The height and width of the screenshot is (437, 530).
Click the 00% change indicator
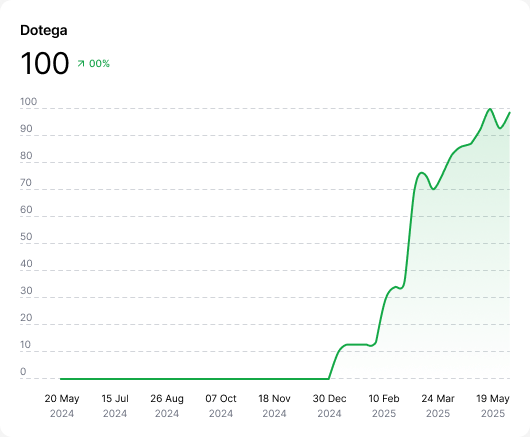(99, 64)
